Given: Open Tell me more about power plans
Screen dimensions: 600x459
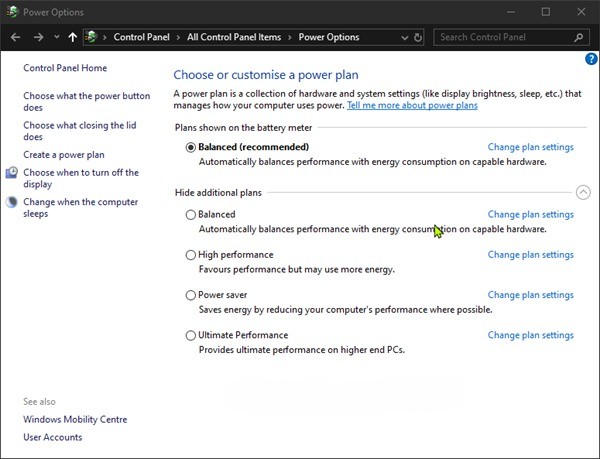Looking at the screenshot, I should click(412, 105).
